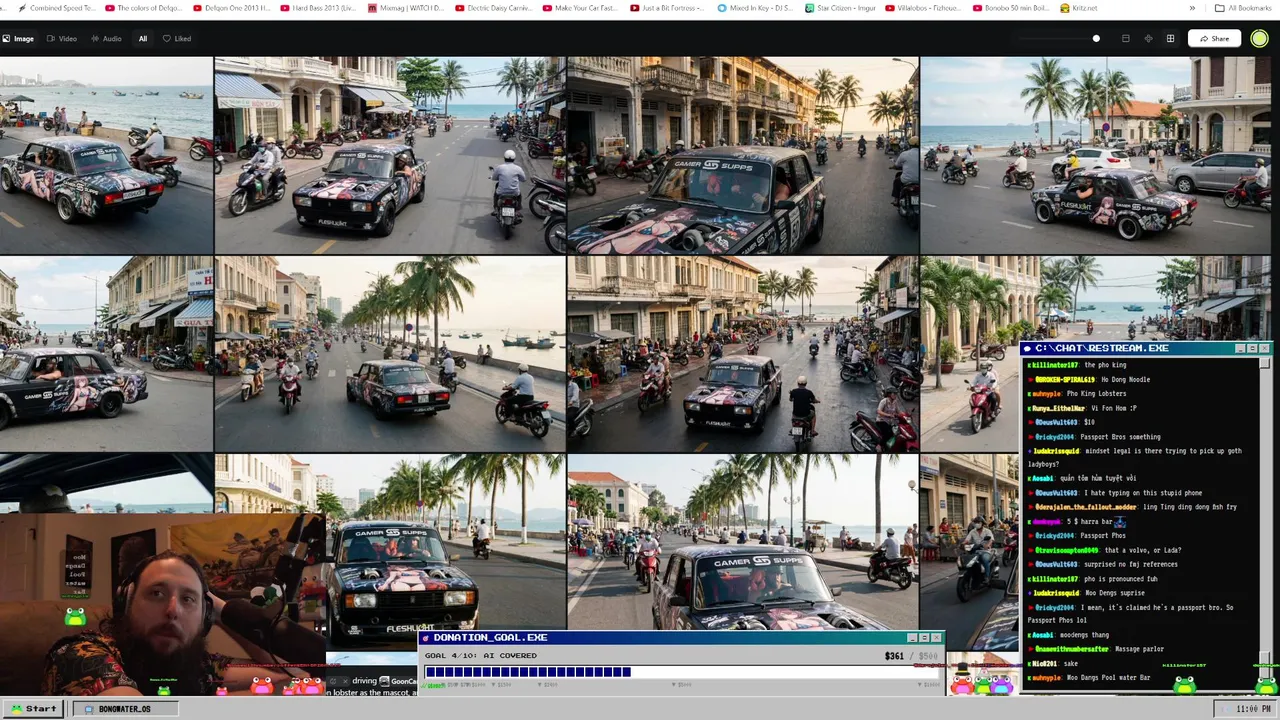Open close-up Gamer Supps windshield image
This screenshot has height=720, width=1280.
[743, 155]
